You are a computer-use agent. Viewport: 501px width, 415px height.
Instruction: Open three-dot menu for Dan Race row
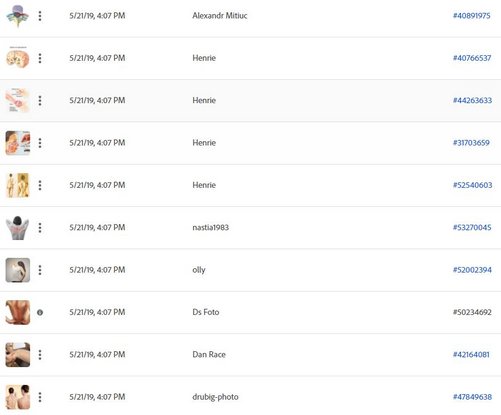pyautogui.click(x=40, y=355)
